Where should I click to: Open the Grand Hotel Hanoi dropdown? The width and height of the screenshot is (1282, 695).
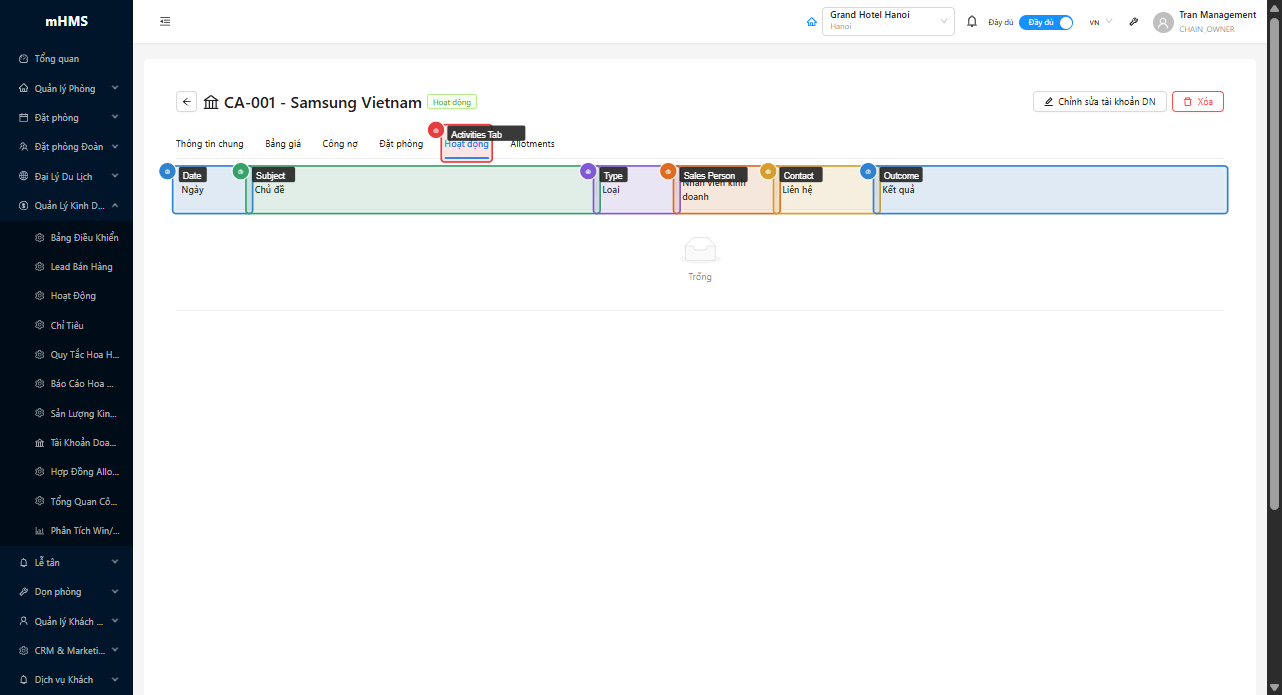(x=888, y=21)
